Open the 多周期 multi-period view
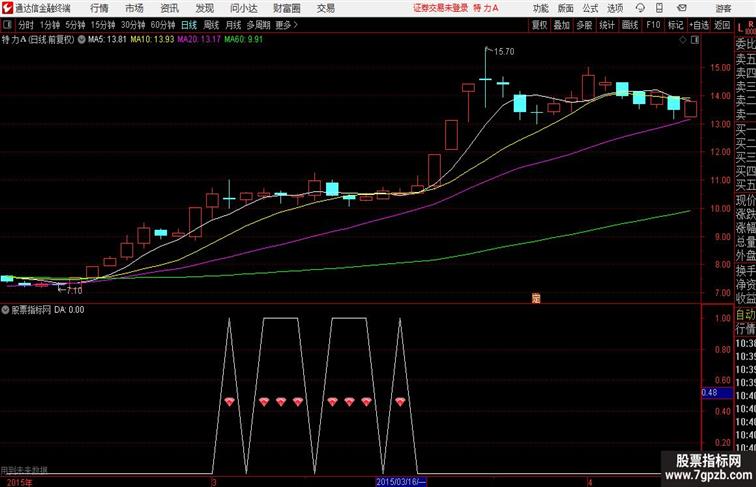Viewport: 756px width, 487px height. pos(258,25)
